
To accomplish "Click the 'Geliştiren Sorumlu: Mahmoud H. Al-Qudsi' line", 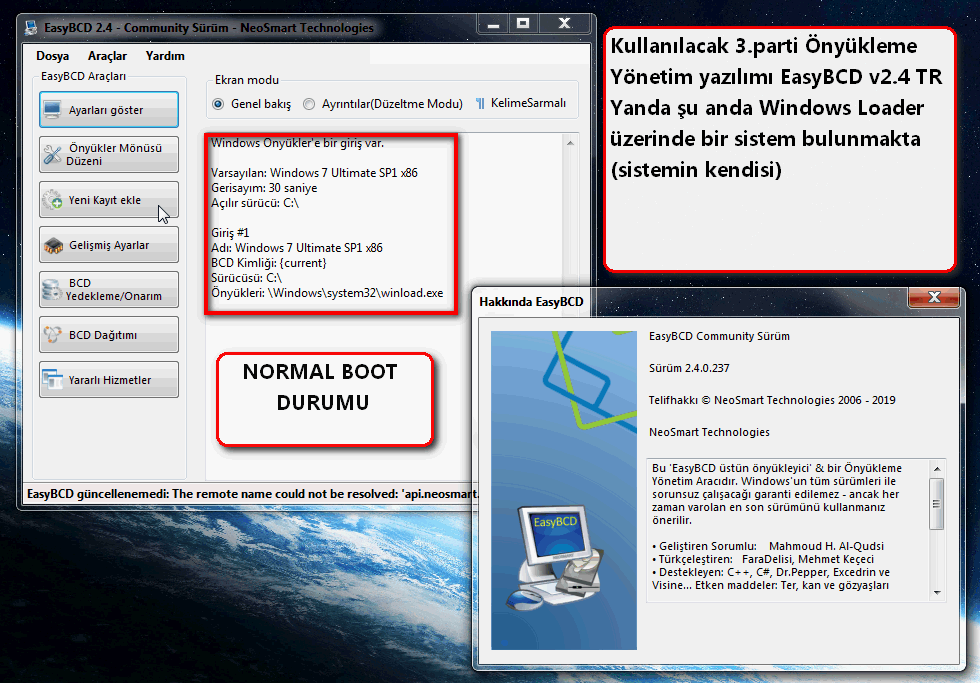I will click(768, 546).
